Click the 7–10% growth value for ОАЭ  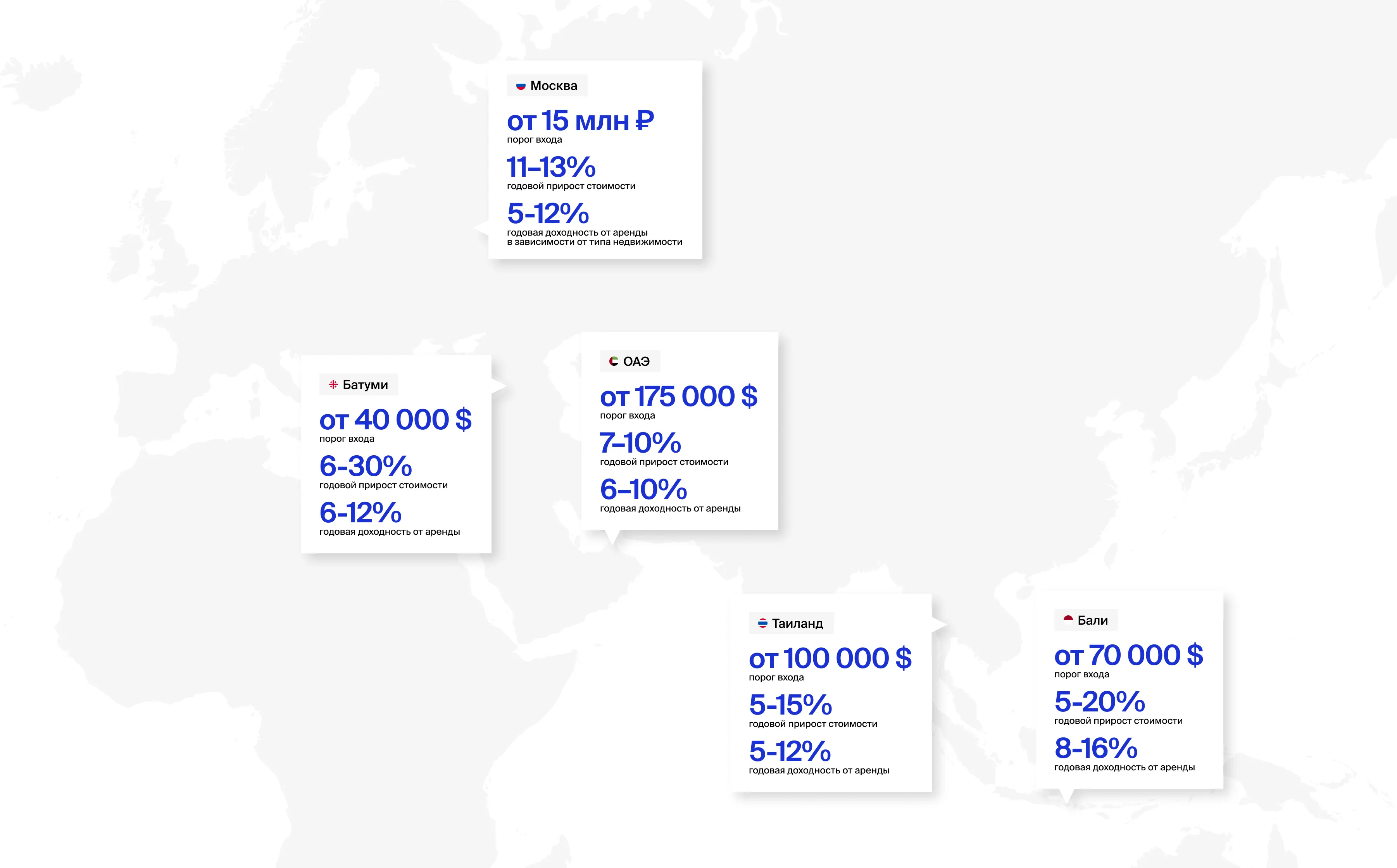[x=640, y=443]
